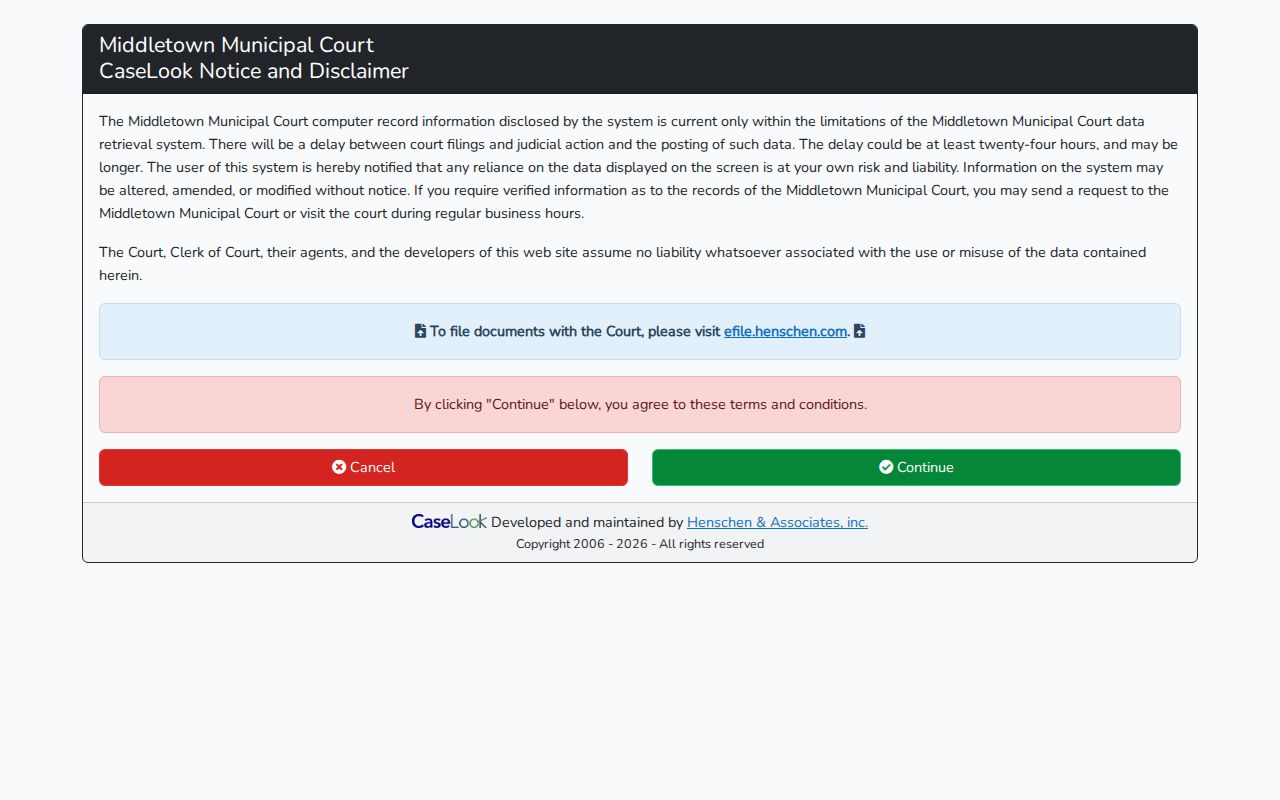Decline terms with red Cancel button

click(363, 467)
